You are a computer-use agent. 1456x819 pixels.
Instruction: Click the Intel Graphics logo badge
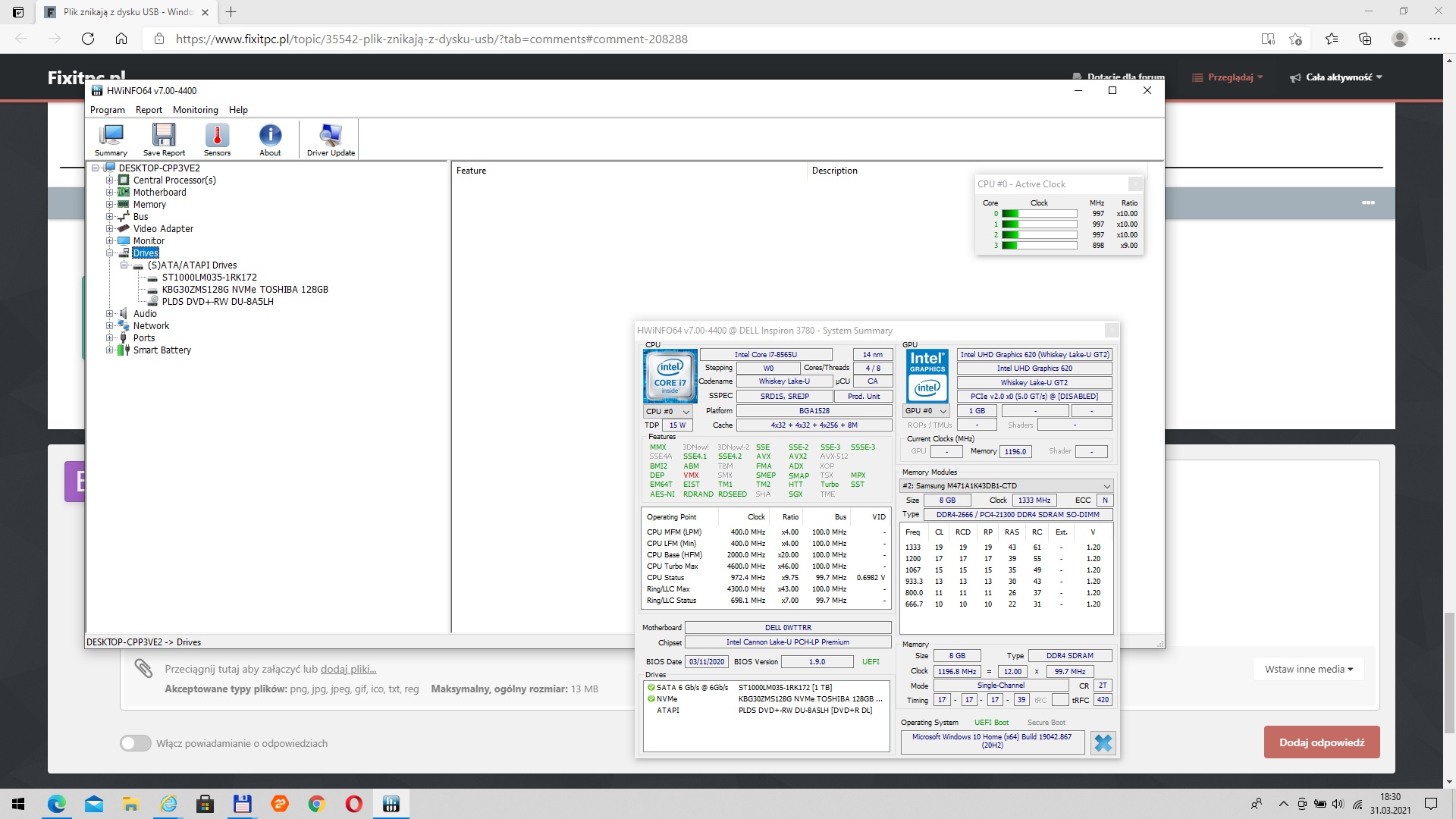pyautogui.click(x=927, y=376)
